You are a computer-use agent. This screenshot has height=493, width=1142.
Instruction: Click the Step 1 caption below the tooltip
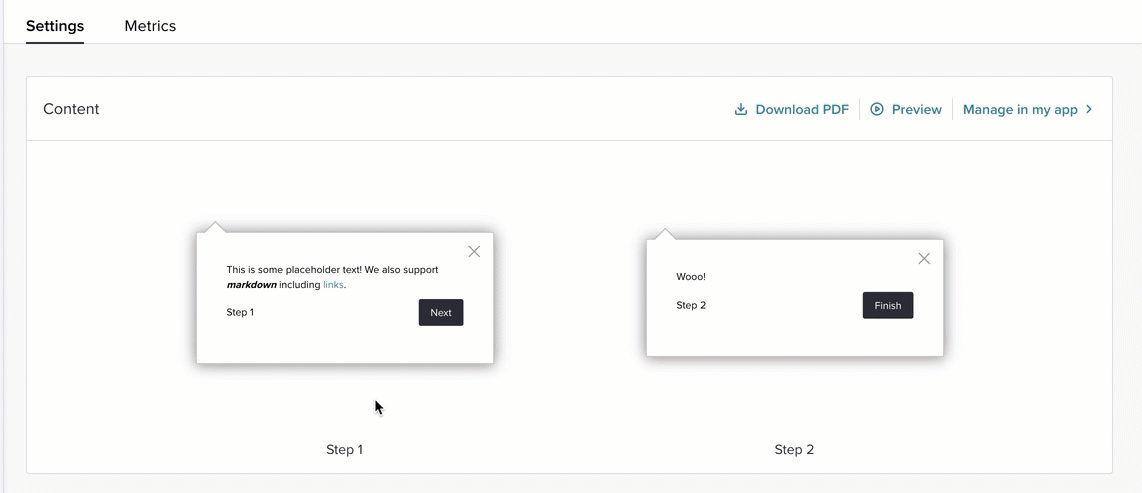344,449
